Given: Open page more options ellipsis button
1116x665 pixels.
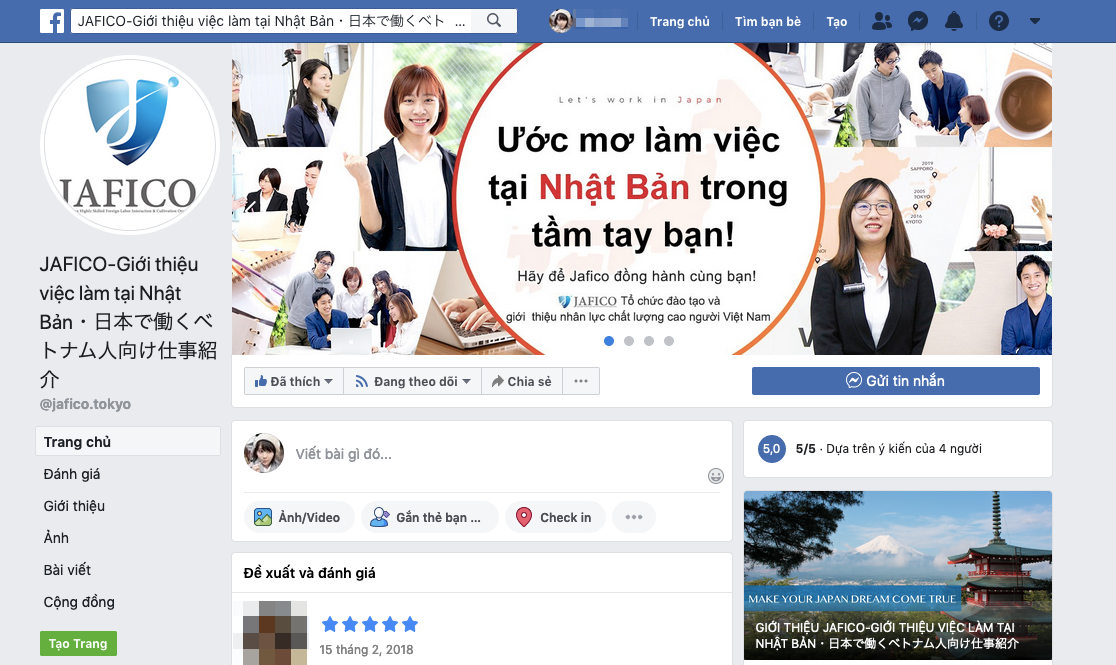Looking at the screenshot, I should [x=581, y=382].
